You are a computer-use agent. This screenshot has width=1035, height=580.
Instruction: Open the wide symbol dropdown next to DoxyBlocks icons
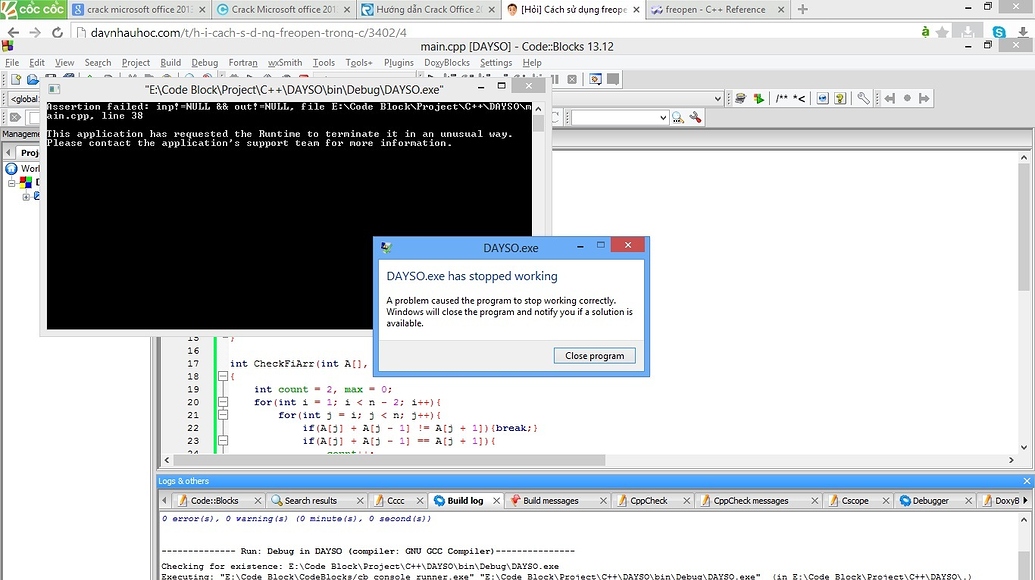tap(718, 98)
